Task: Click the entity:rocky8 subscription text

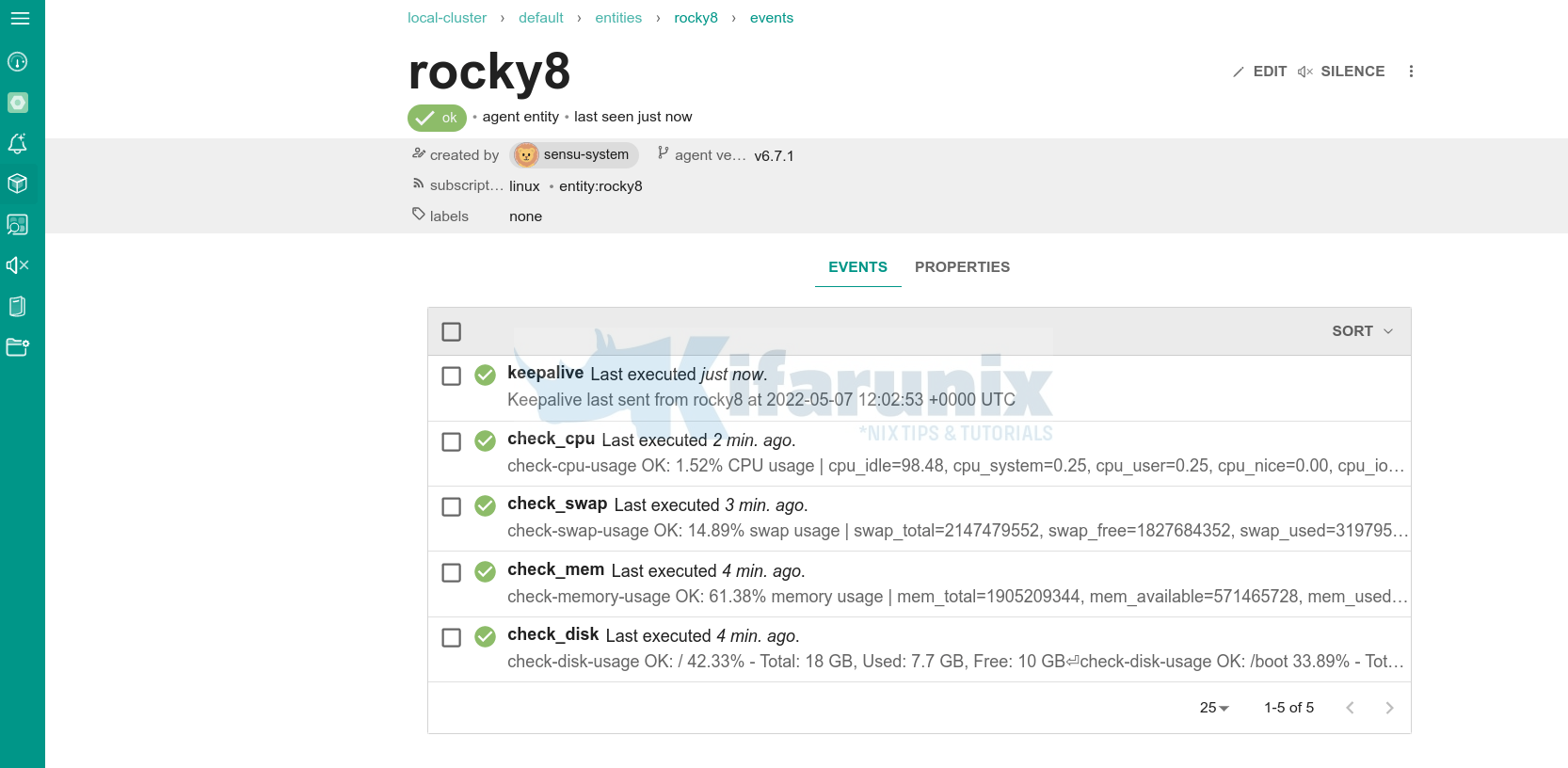Action: 600,186
